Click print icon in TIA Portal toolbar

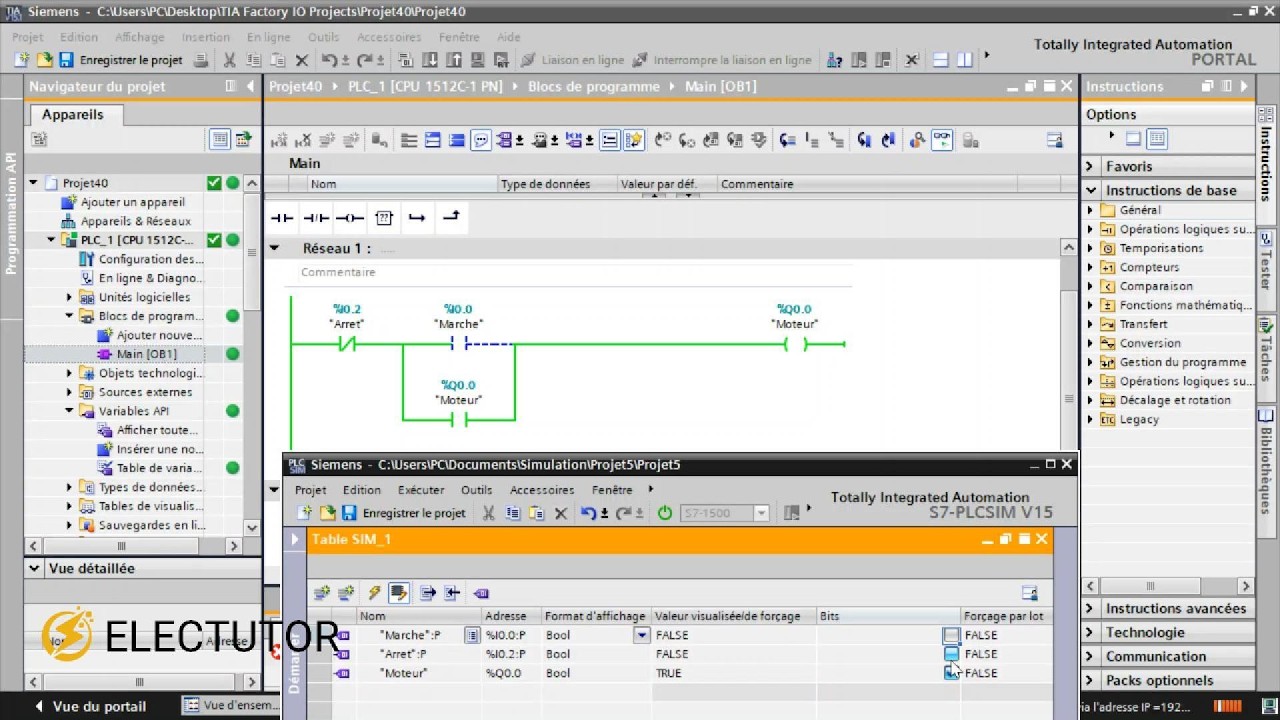point(200,60)
